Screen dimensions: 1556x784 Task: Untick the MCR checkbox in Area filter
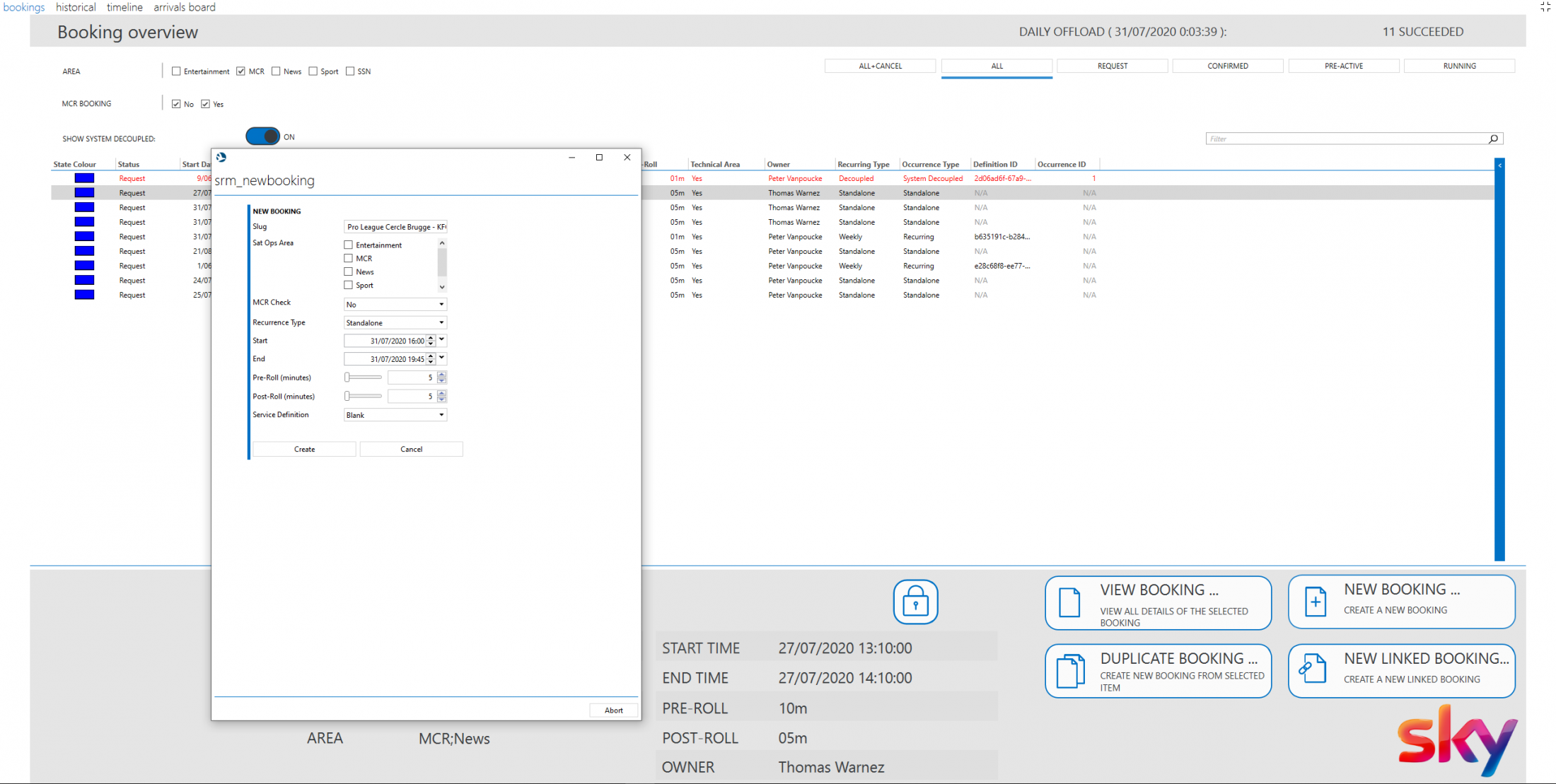click(x=241, y=71)
